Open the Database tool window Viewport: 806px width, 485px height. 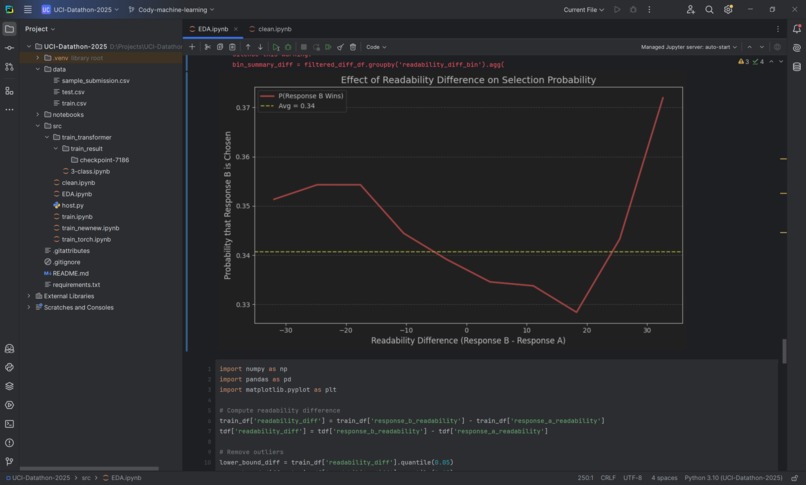[x=796, y=67]
